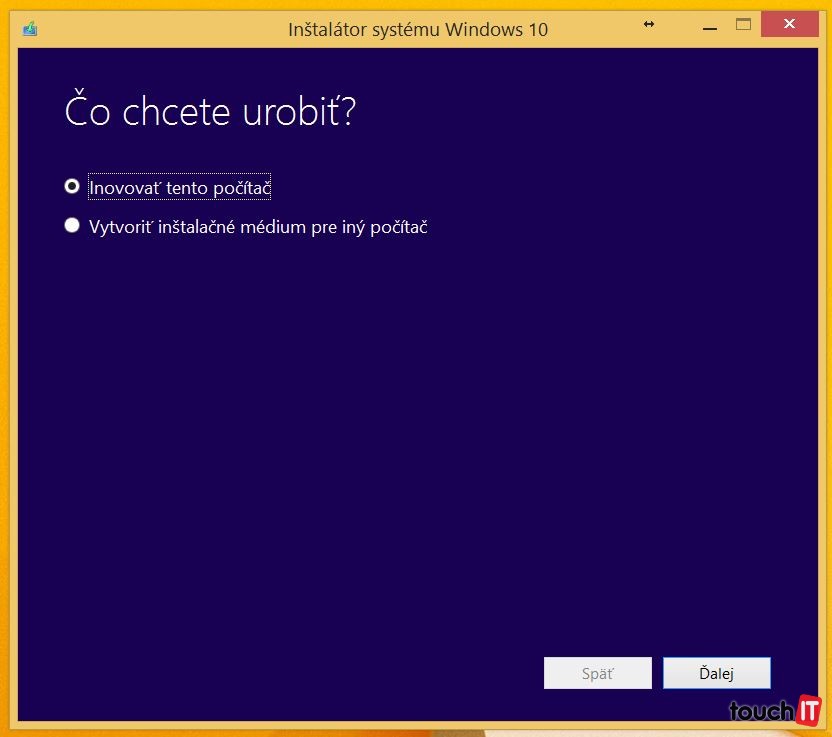832x737 pixels.
Task: Select the "Inovovať tento počítač" radio button
Action: [x=72, y=186]
